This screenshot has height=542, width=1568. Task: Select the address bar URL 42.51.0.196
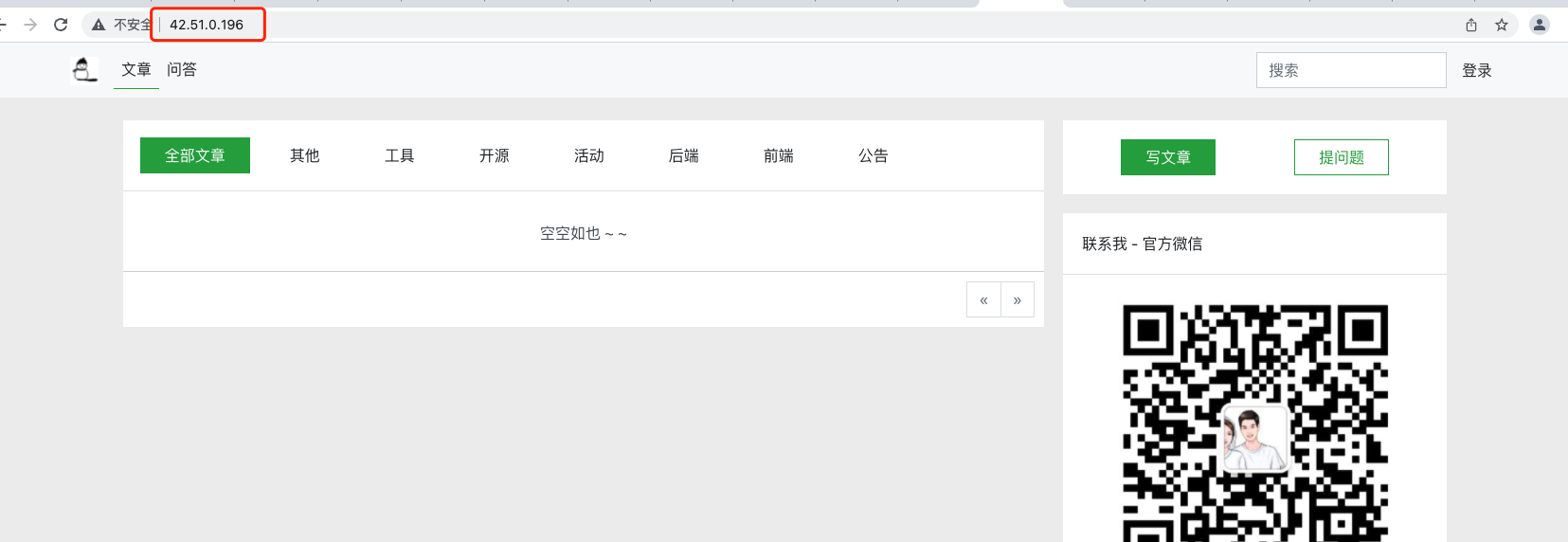point(207,25)
